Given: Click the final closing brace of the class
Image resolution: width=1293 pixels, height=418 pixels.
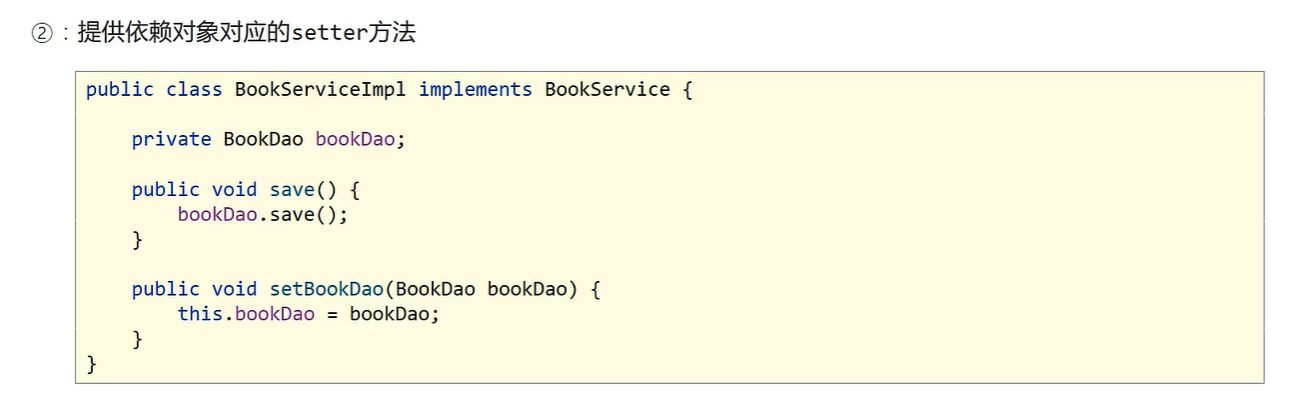Looking at the screenshot, I should pos(92,365).
